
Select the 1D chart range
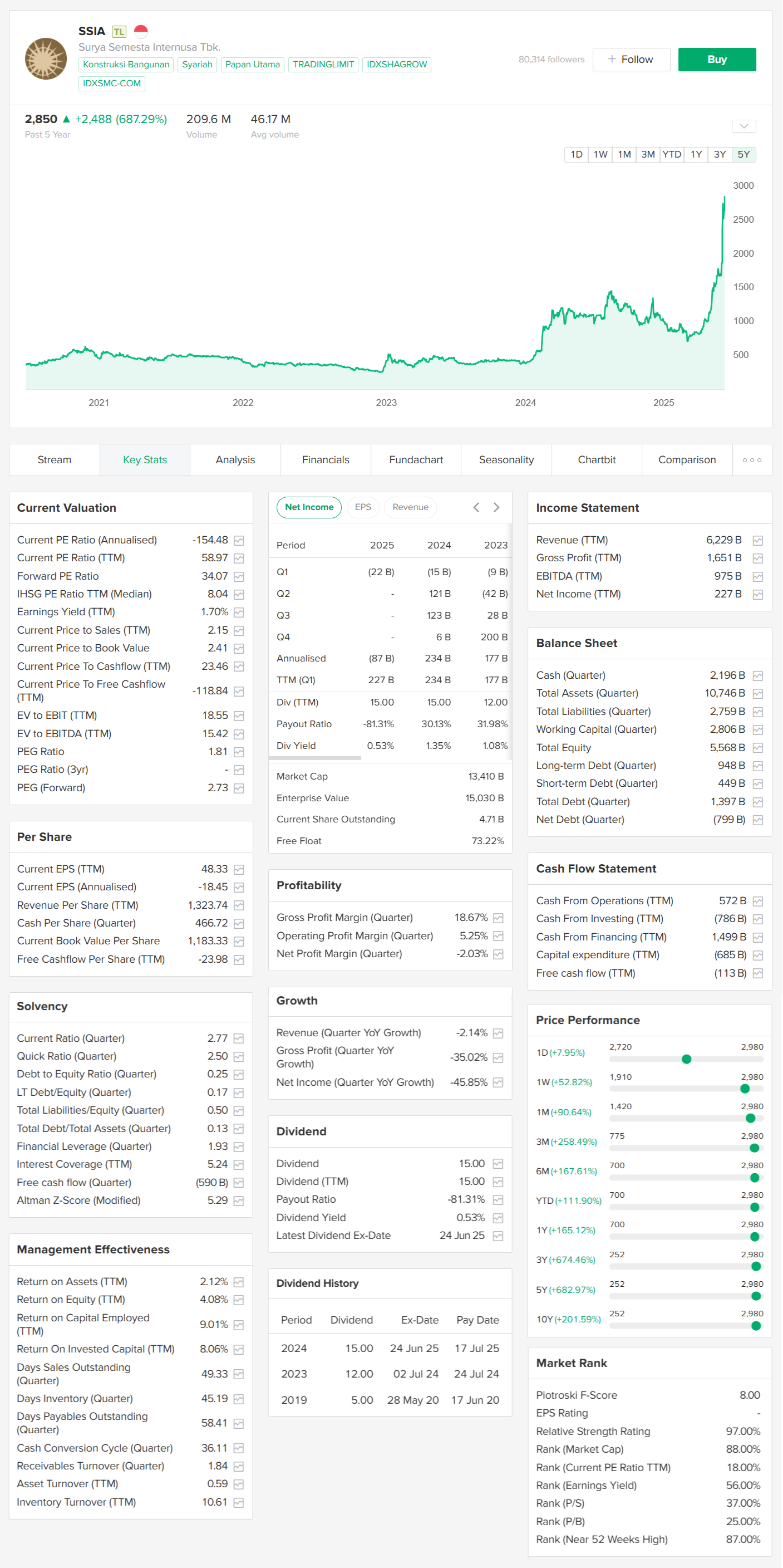click(577, 155)
